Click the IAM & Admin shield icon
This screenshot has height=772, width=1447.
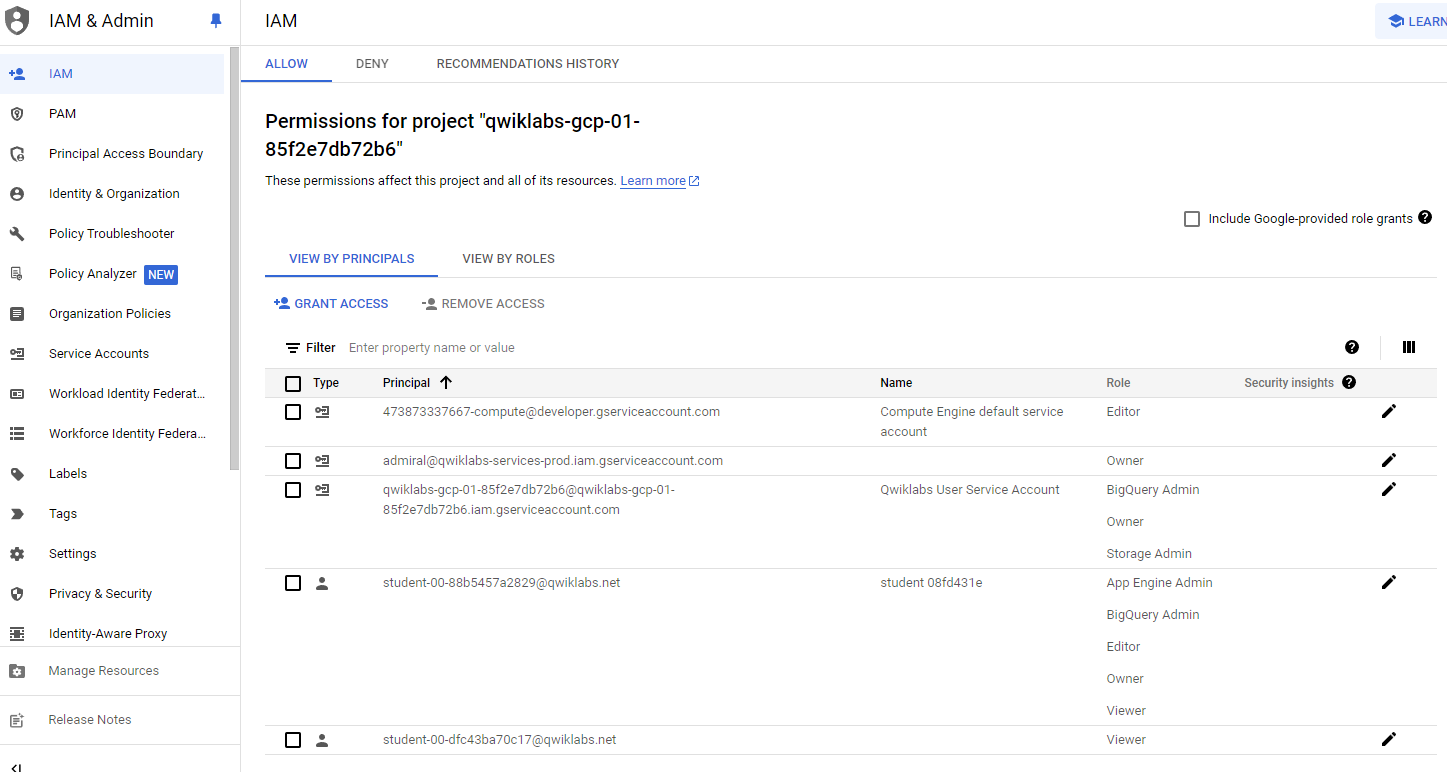click(17, 21)
